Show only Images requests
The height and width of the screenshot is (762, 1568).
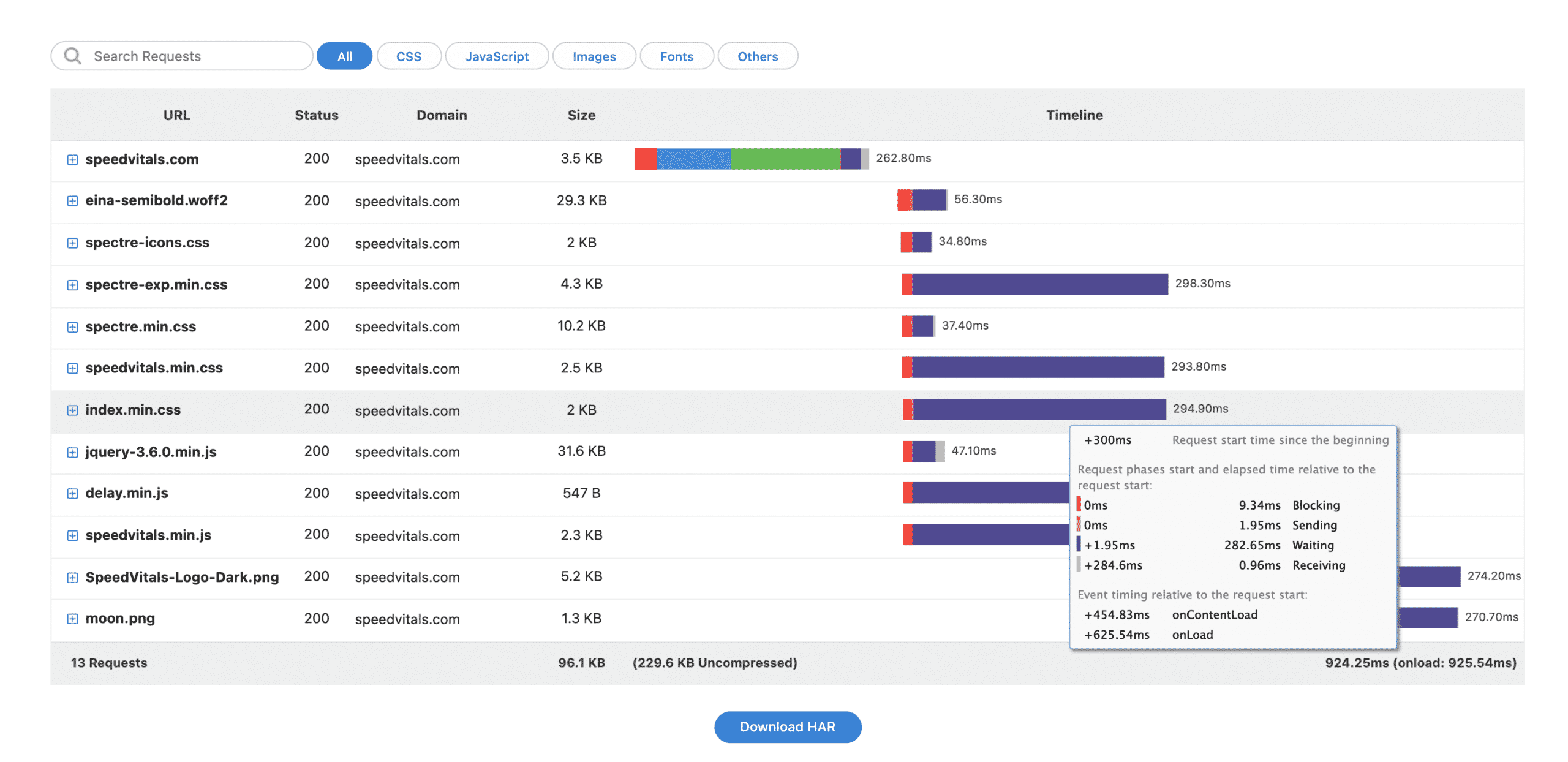pos(594,56)
